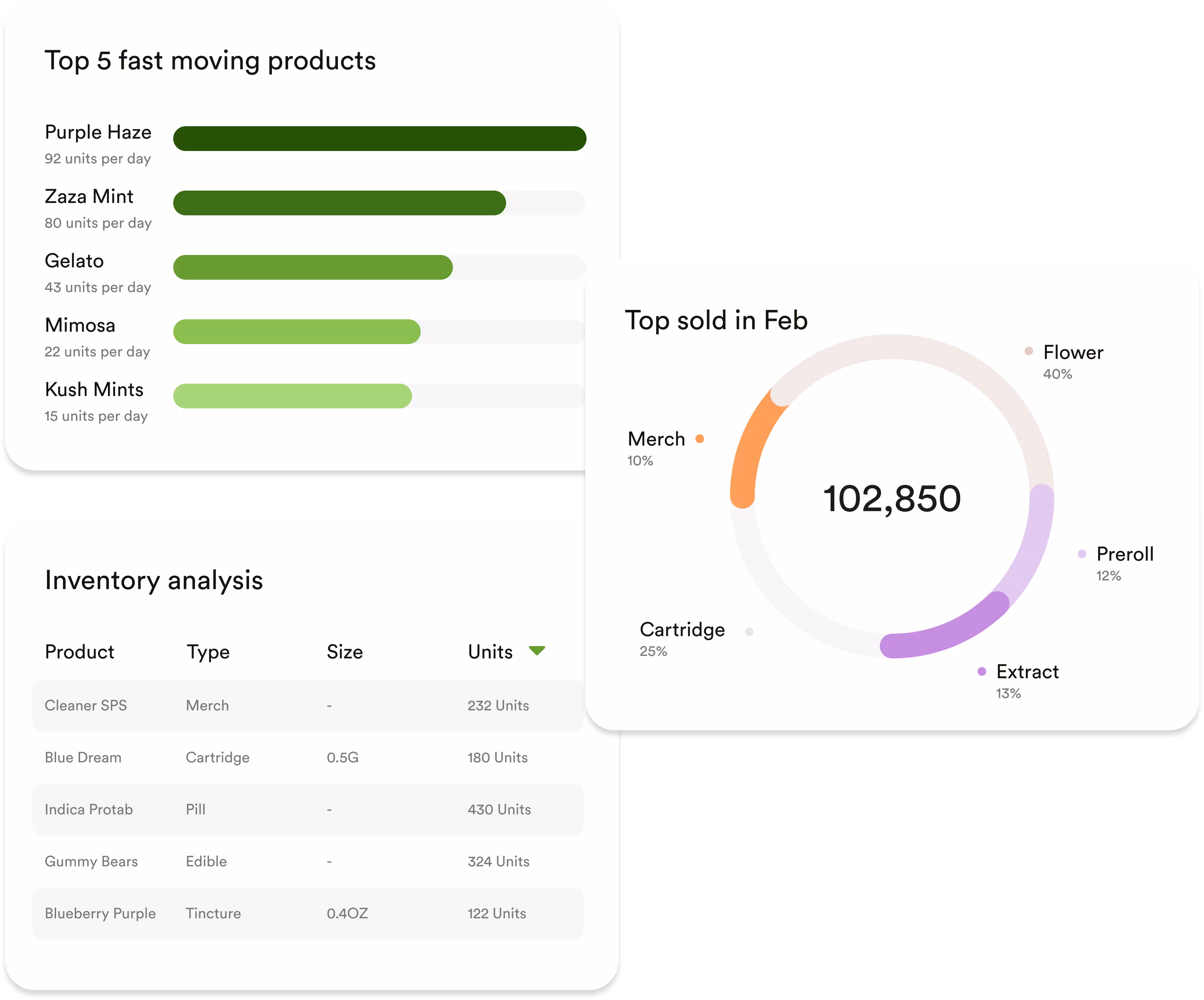Image resolution: width=1204 pixels, height=1000 pixels.
Task: Click the Kush Mints progress bar
Action: 292,396
